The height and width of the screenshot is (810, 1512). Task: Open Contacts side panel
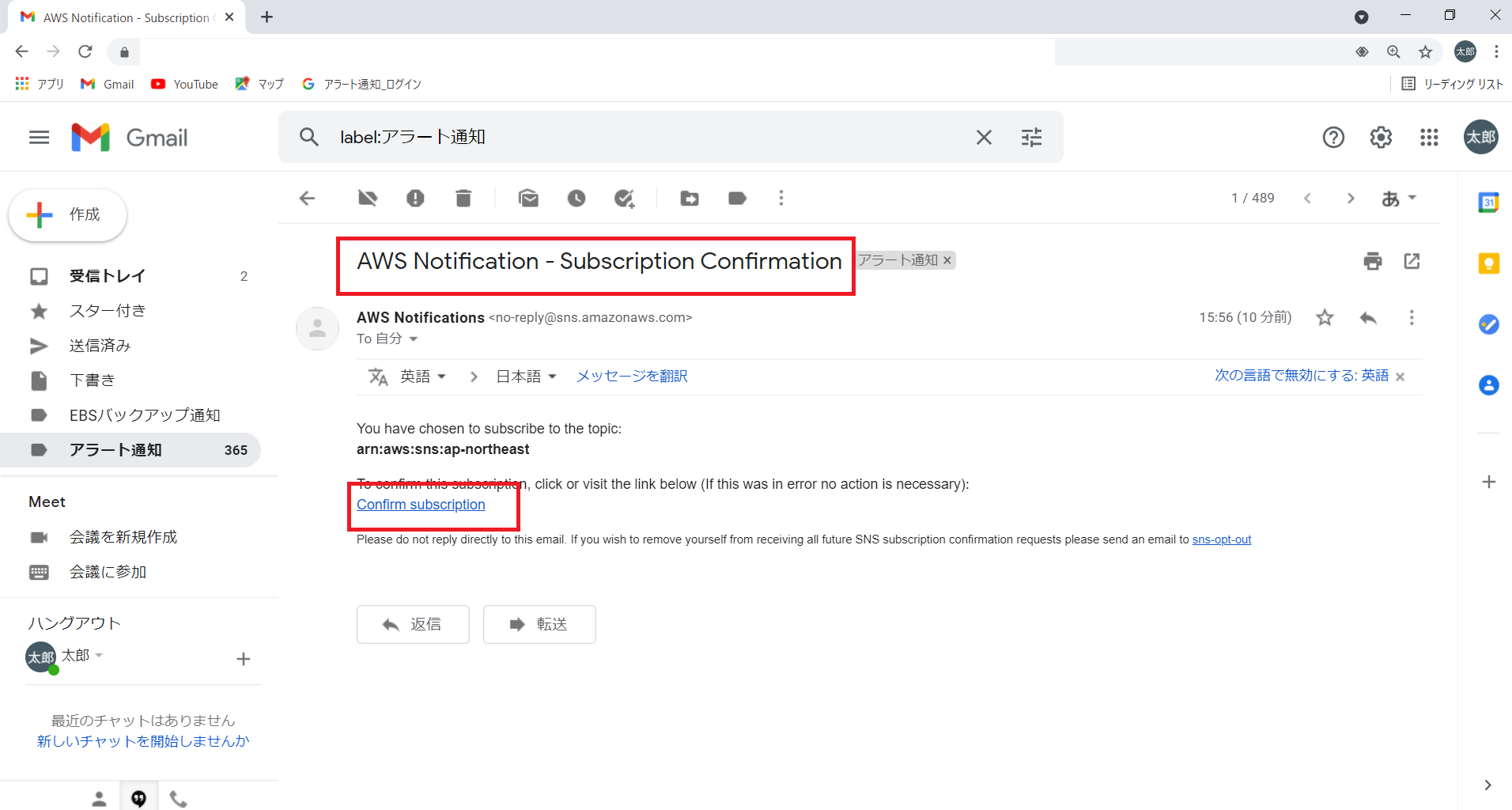click(x=1488, y=385)
